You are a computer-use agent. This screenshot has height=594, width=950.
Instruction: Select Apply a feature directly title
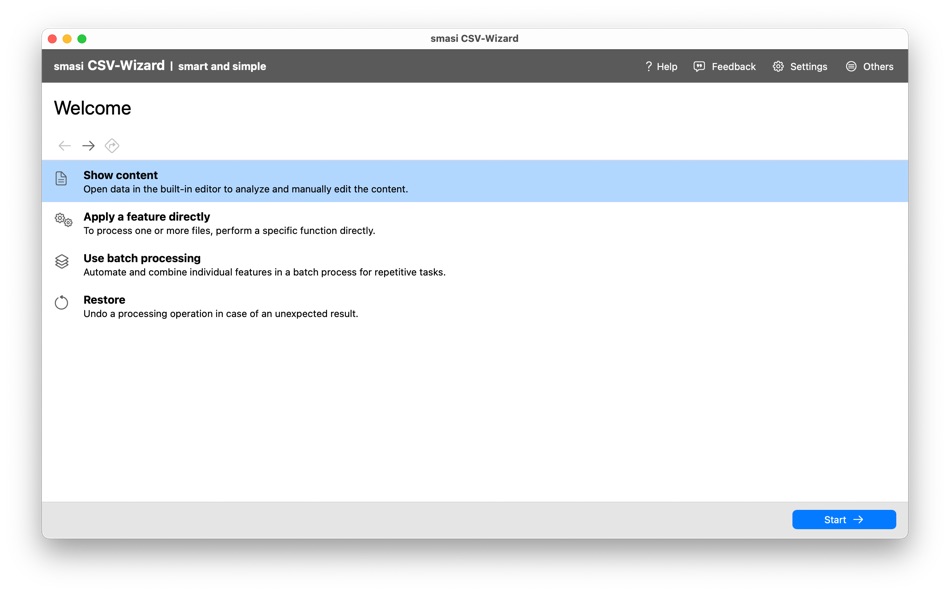(x=147, y=217)
